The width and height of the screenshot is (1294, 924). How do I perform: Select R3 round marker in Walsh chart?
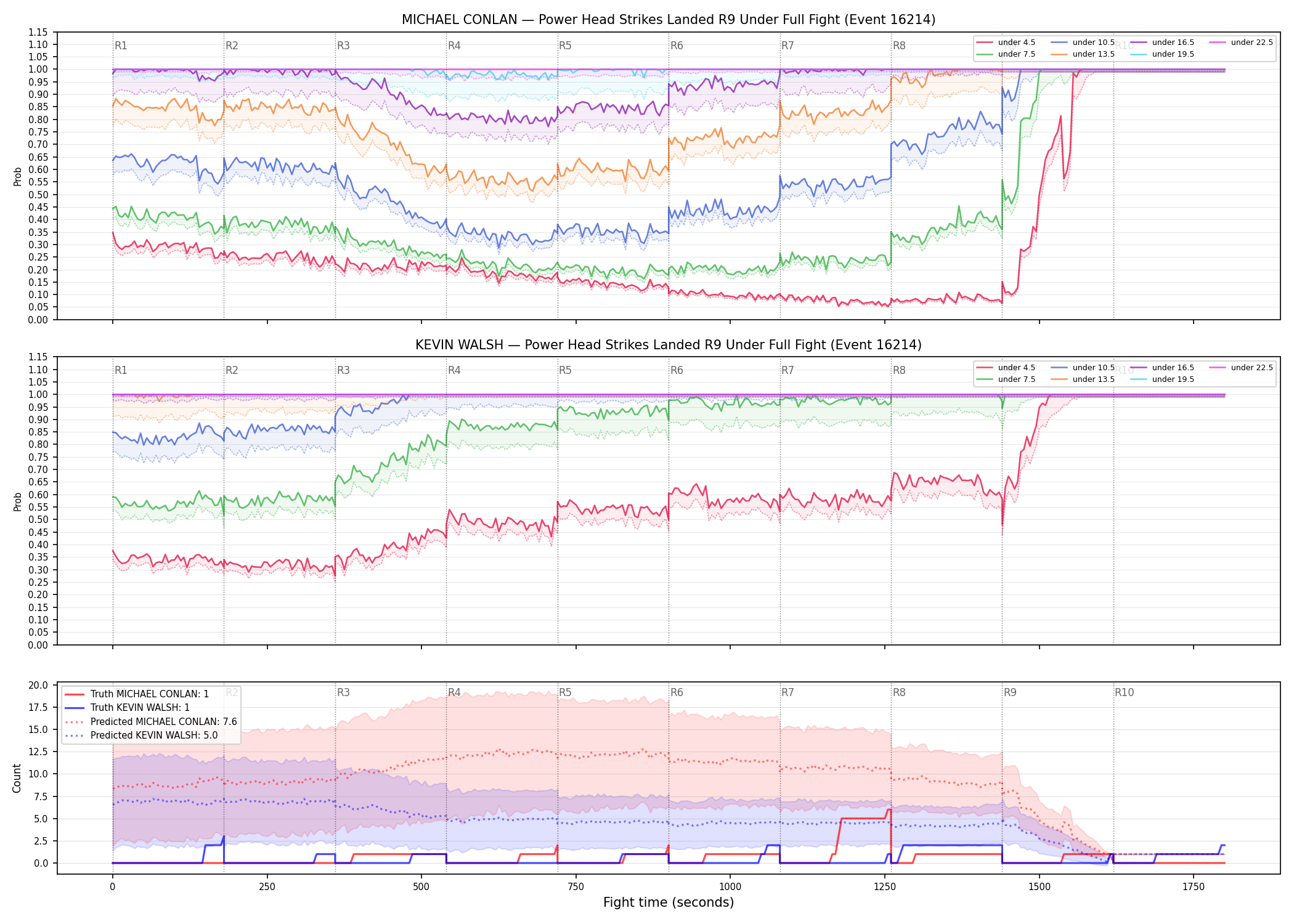(x=343, y=370)
